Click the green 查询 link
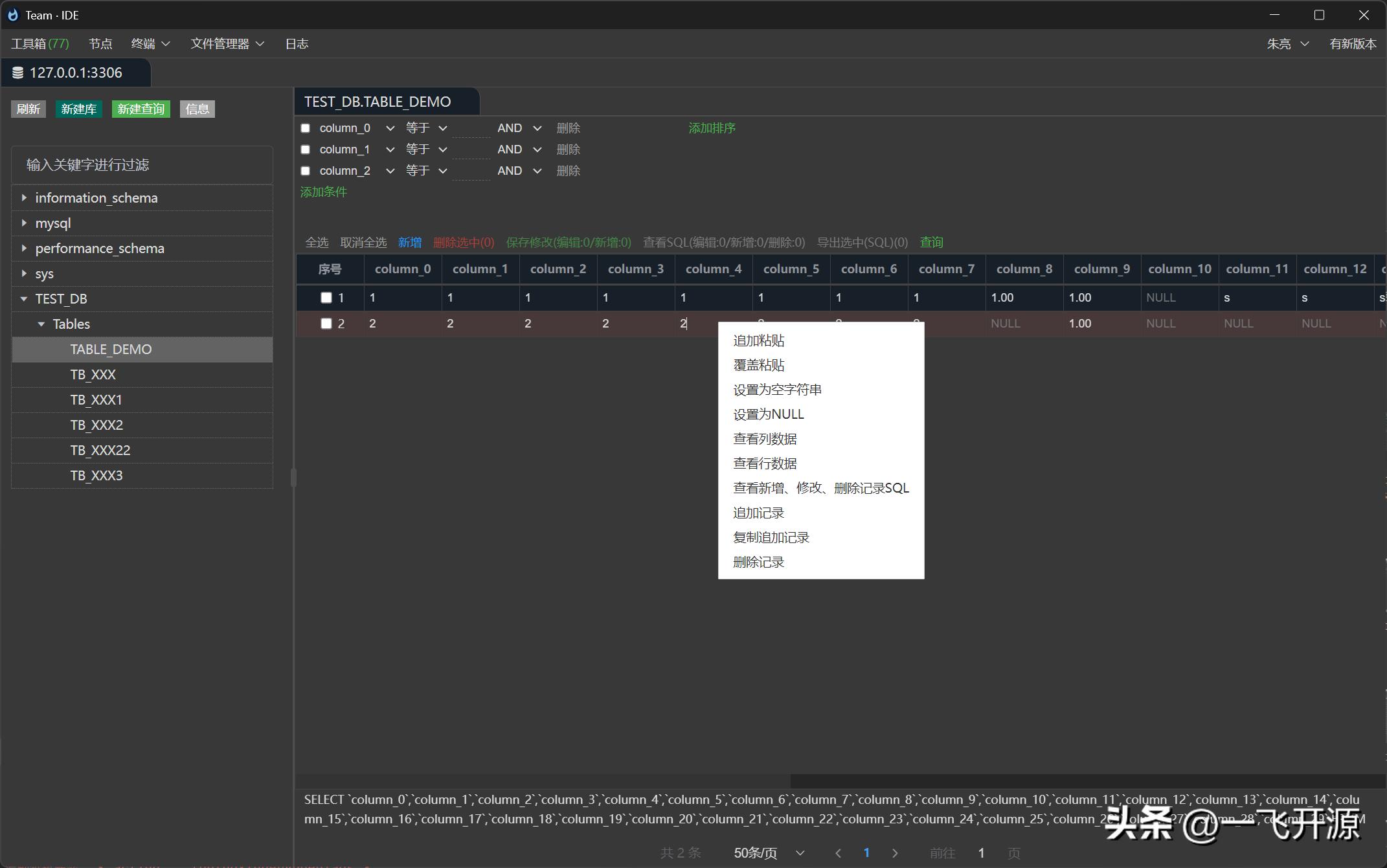The height and width of the screenshot is (868, 1387). [x=931, y=242]
